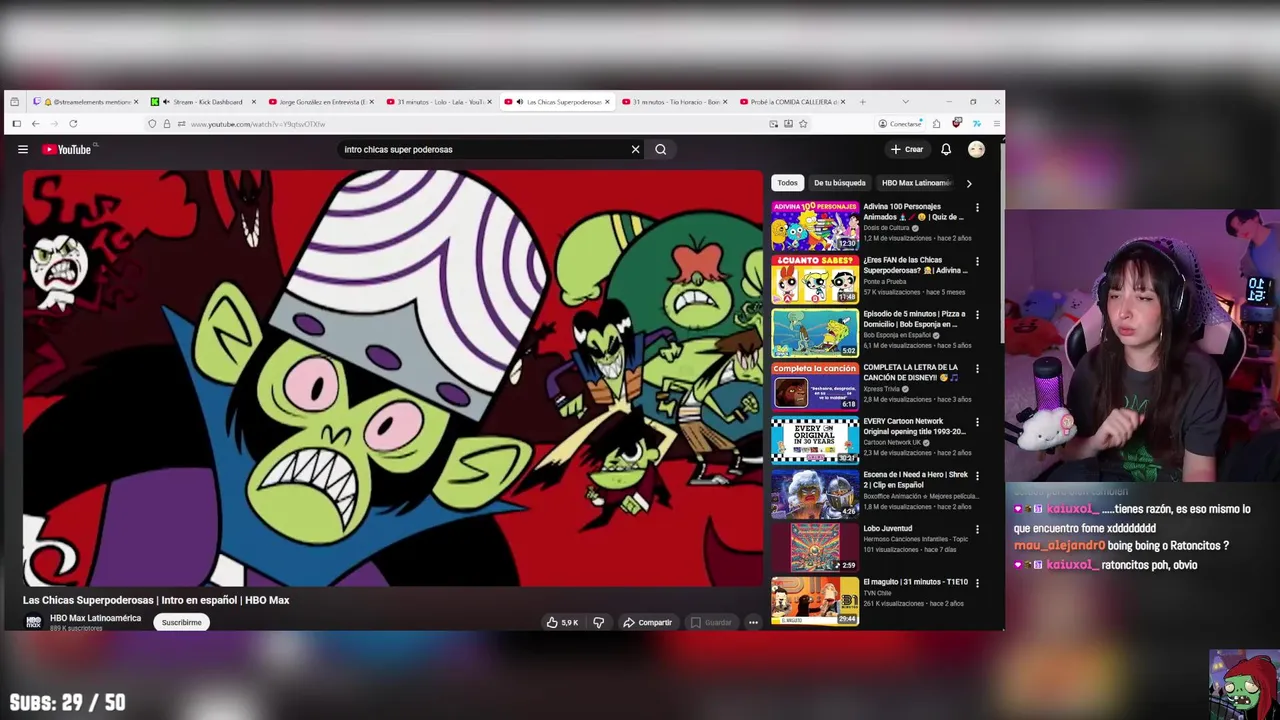Click the browser forward arrow

54,124
